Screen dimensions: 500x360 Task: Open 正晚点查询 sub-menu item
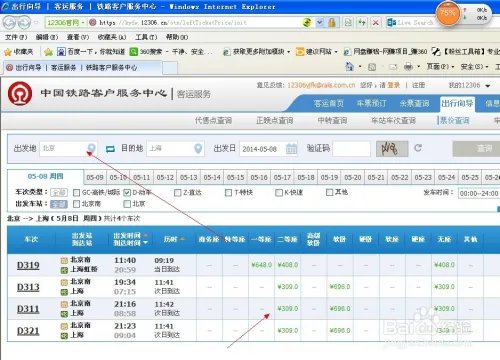tap(275, 120)
